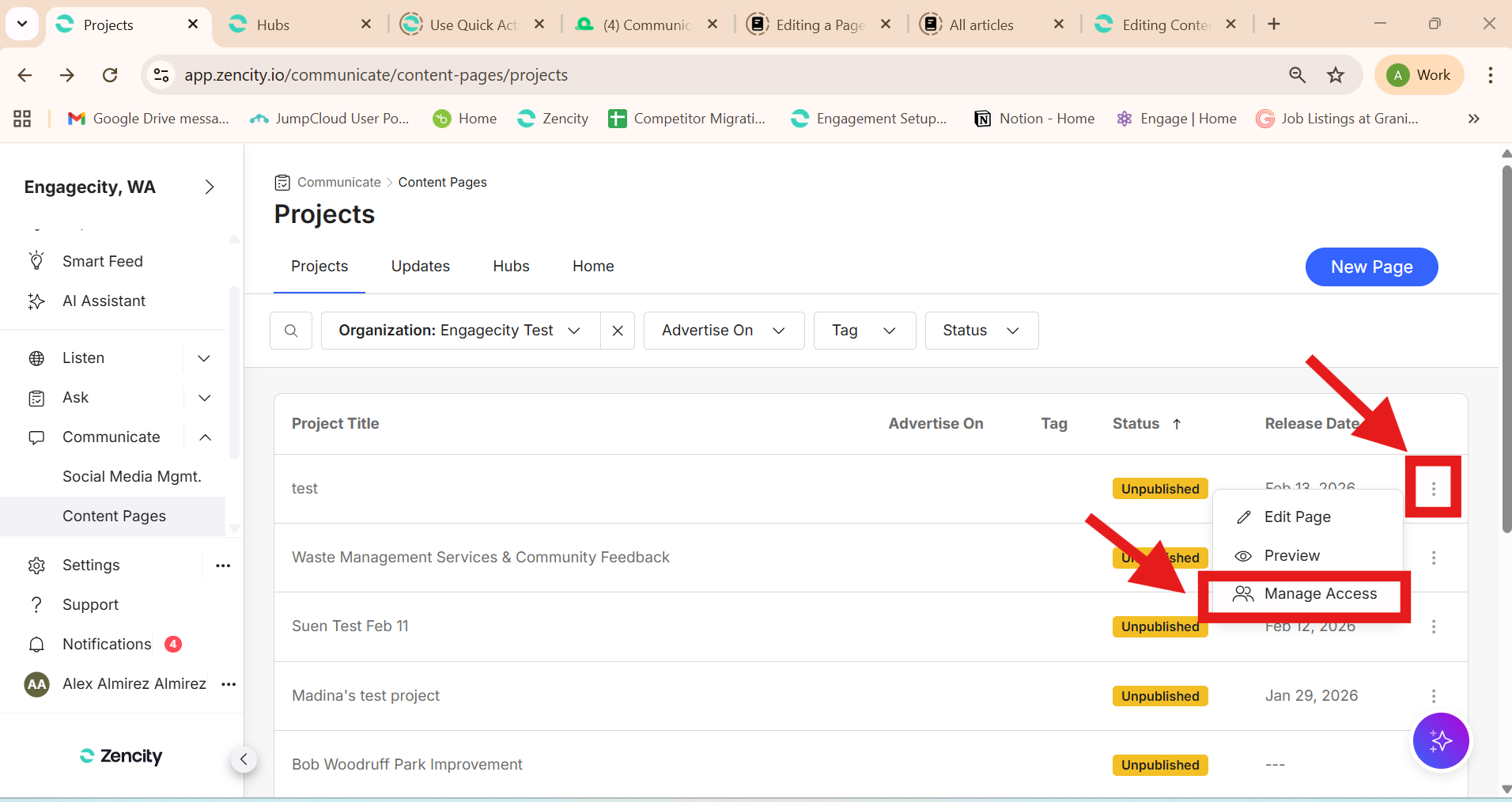This screenshot has width=1512, height=802.
Task: Open the Status filter dropdown
Action: [981, 331]
